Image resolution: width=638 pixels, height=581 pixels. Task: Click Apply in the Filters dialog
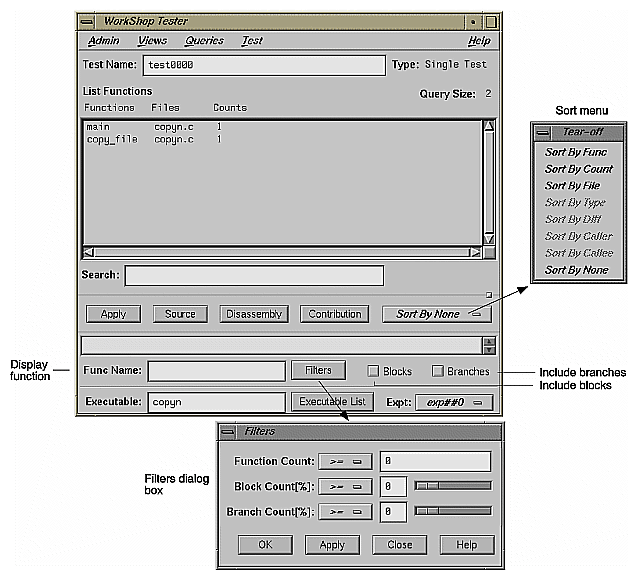tap(332, 545)
